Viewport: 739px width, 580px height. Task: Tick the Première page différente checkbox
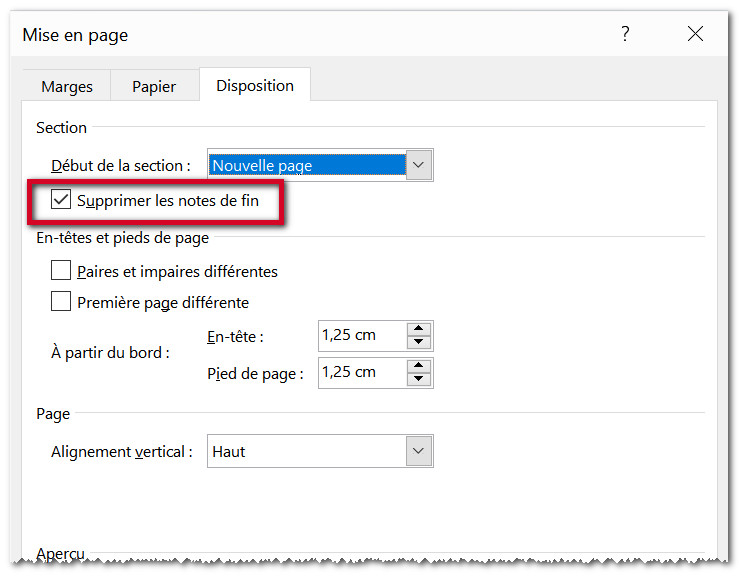click(x=61, y=302)
